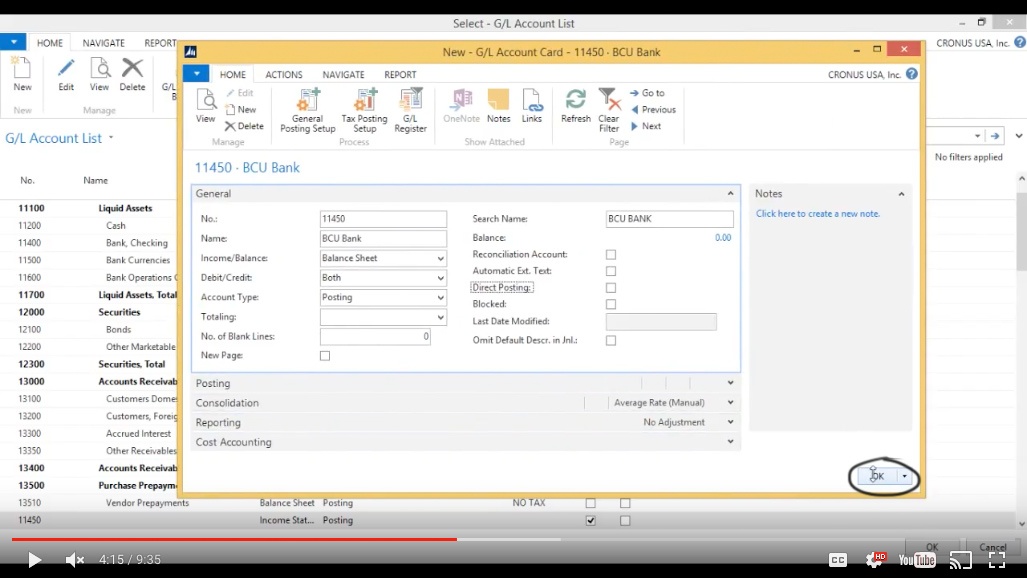Unmute the video audio

[75, 560]
